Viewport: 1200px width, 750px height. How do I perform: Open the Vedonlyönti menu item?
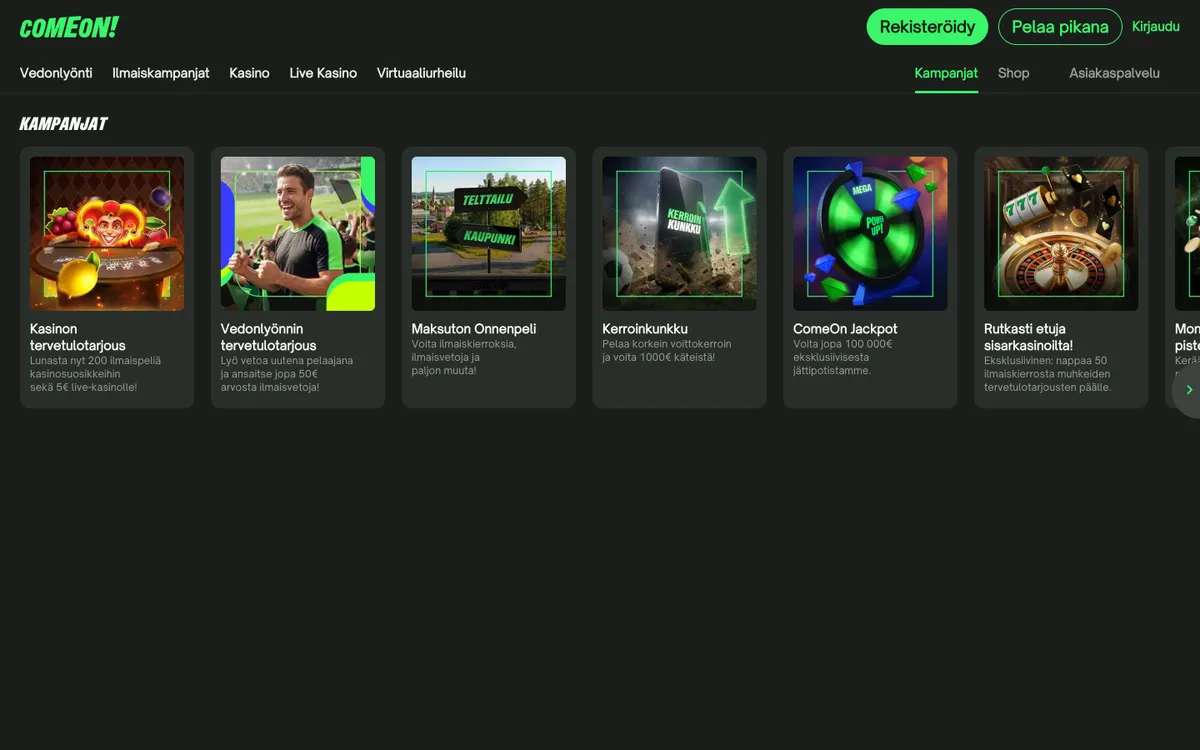56,73
